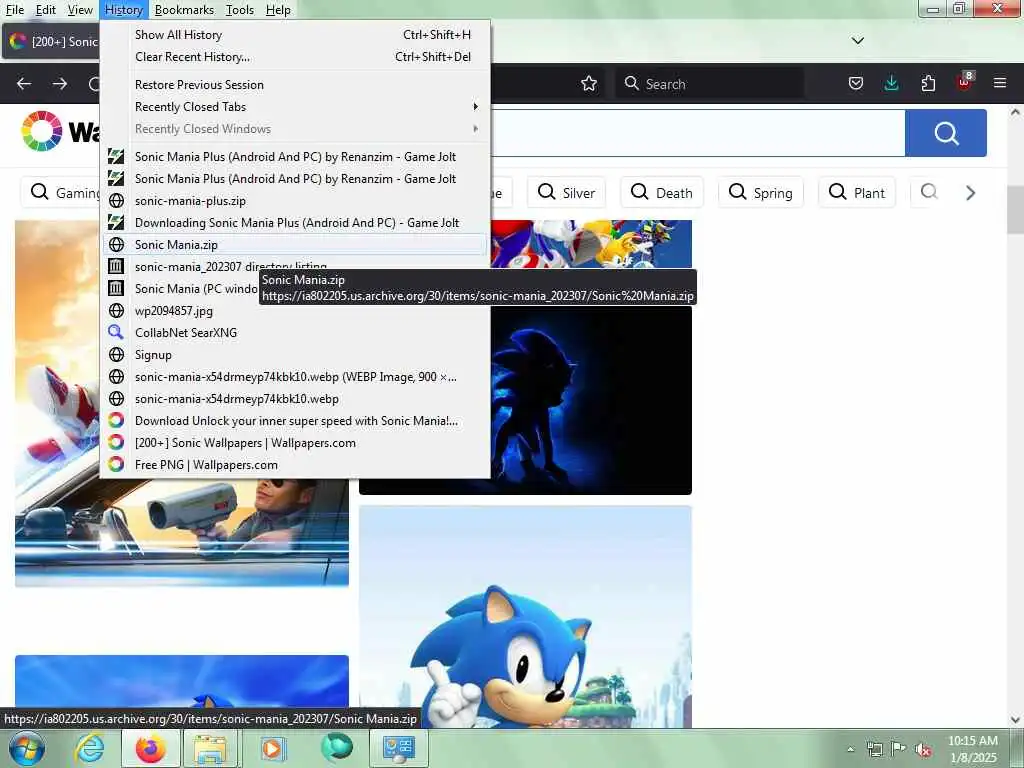Click the network tray icon
Viewport: 1024px width, 768px height.
pos(874,750)
